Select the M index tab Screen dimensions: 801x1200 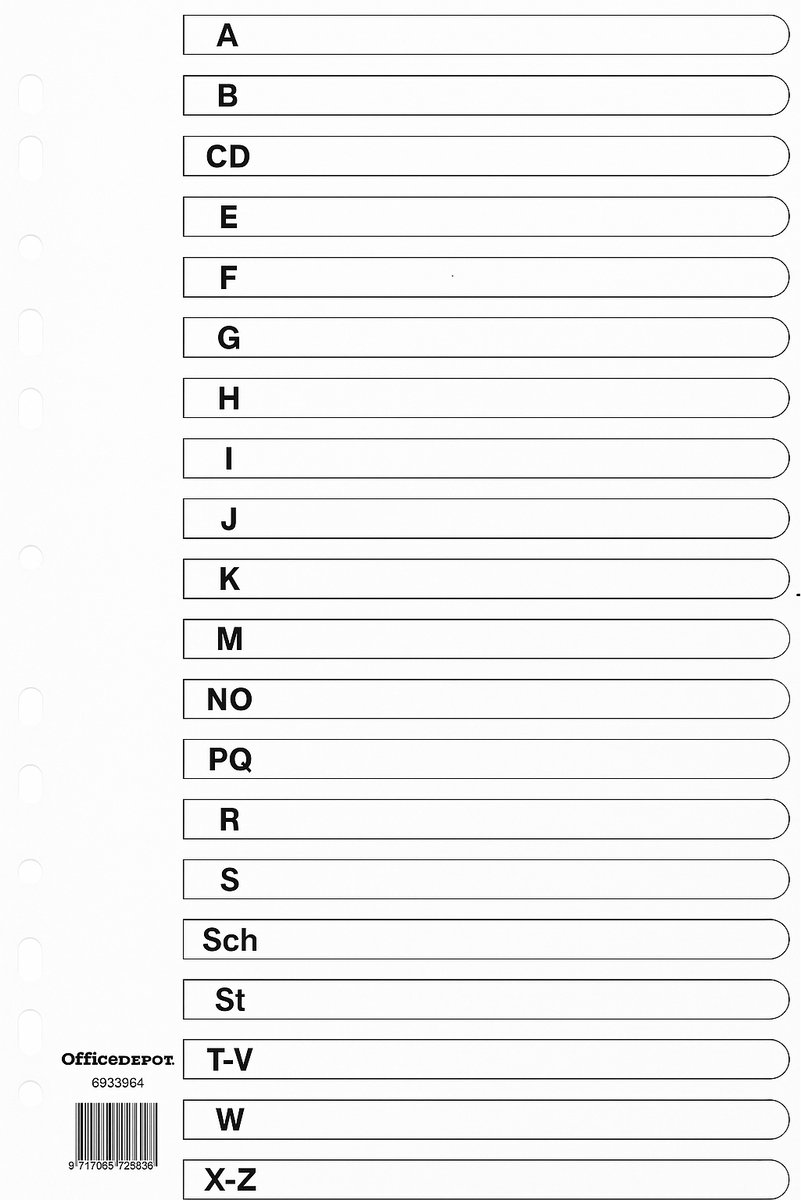tap(486, 638)
